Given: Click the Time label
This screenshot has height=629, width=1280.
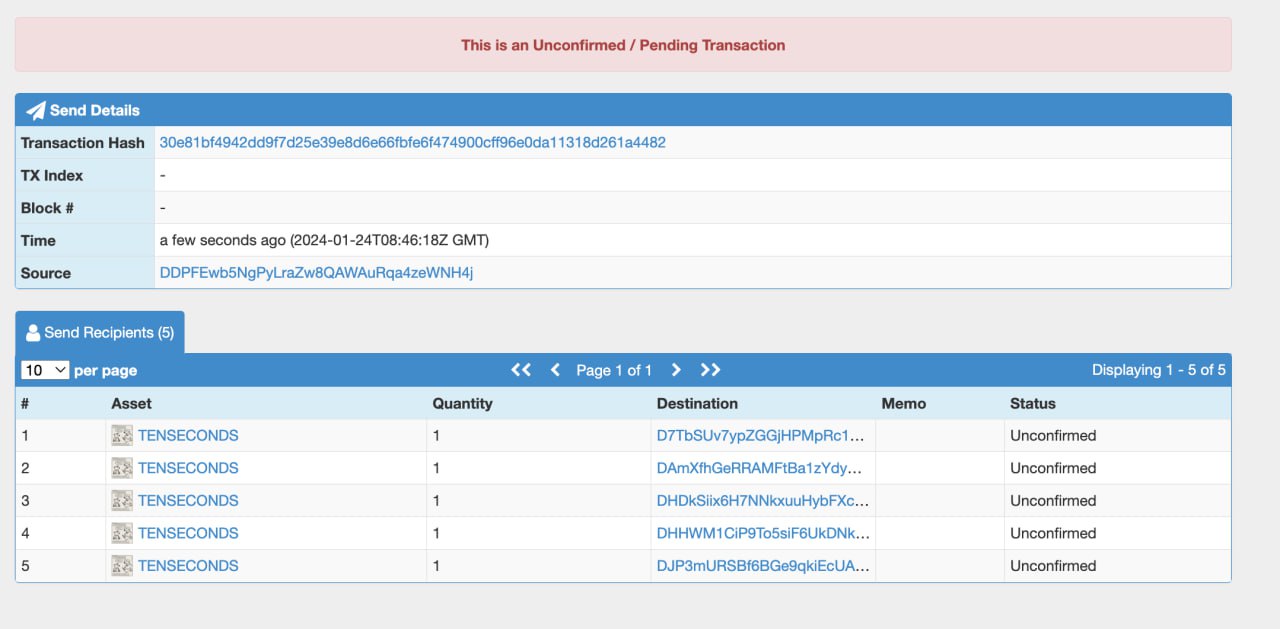Looking at the screenshot, I should pyautogui.click(x=38, y=240).
